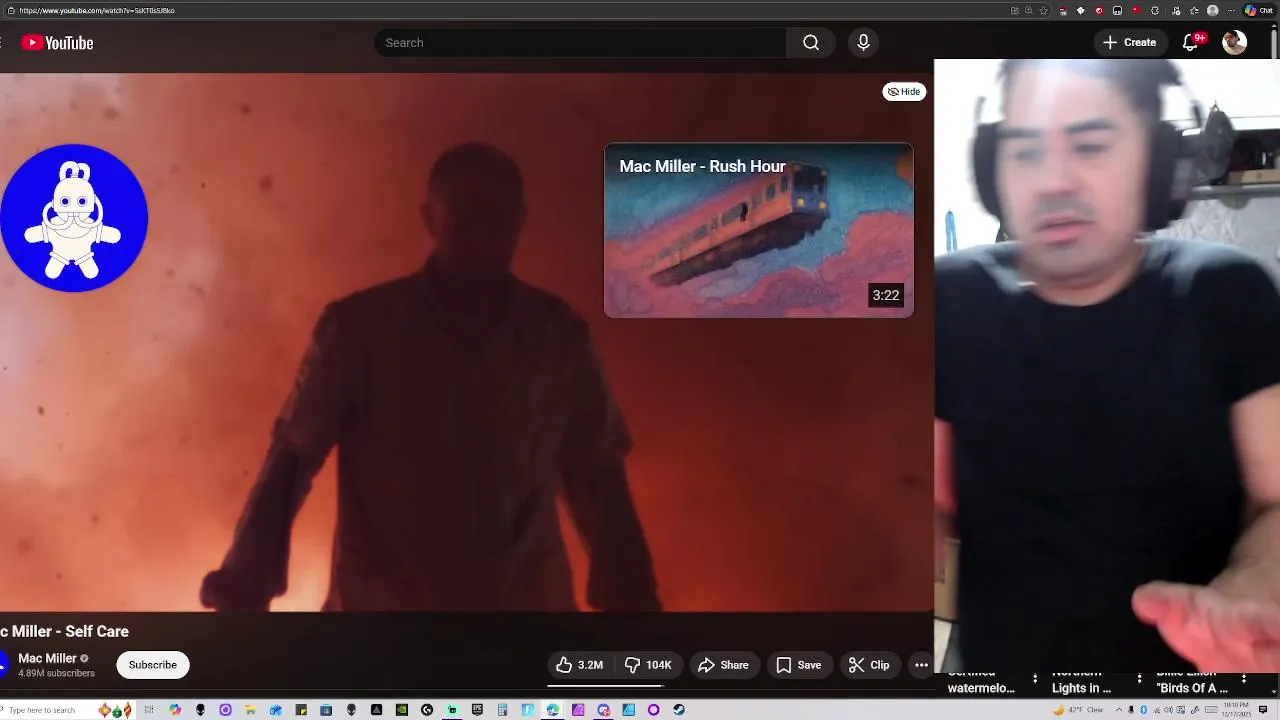Viewport: 1280px width, 720px height.
Task: Open the Calculator taskbar icon
Action: (x=502, y=710)
